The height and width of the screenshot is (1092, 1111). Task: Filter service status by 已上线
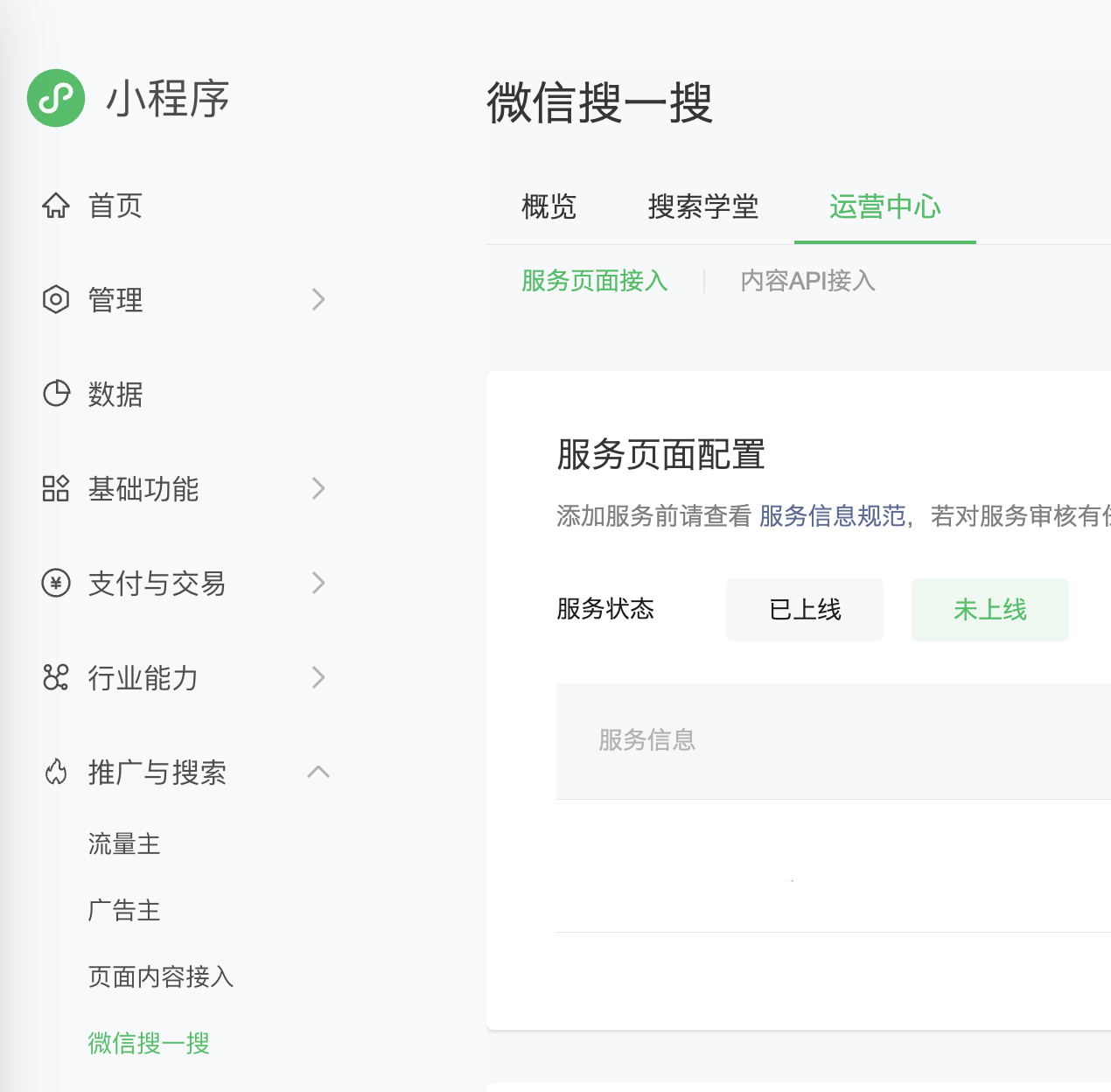coord(805,610)
